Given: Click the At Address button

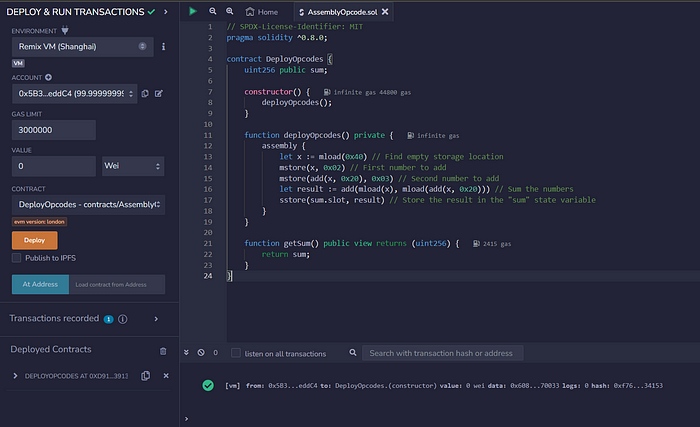Looking at the screenshot, I should (x=39, y=285).
